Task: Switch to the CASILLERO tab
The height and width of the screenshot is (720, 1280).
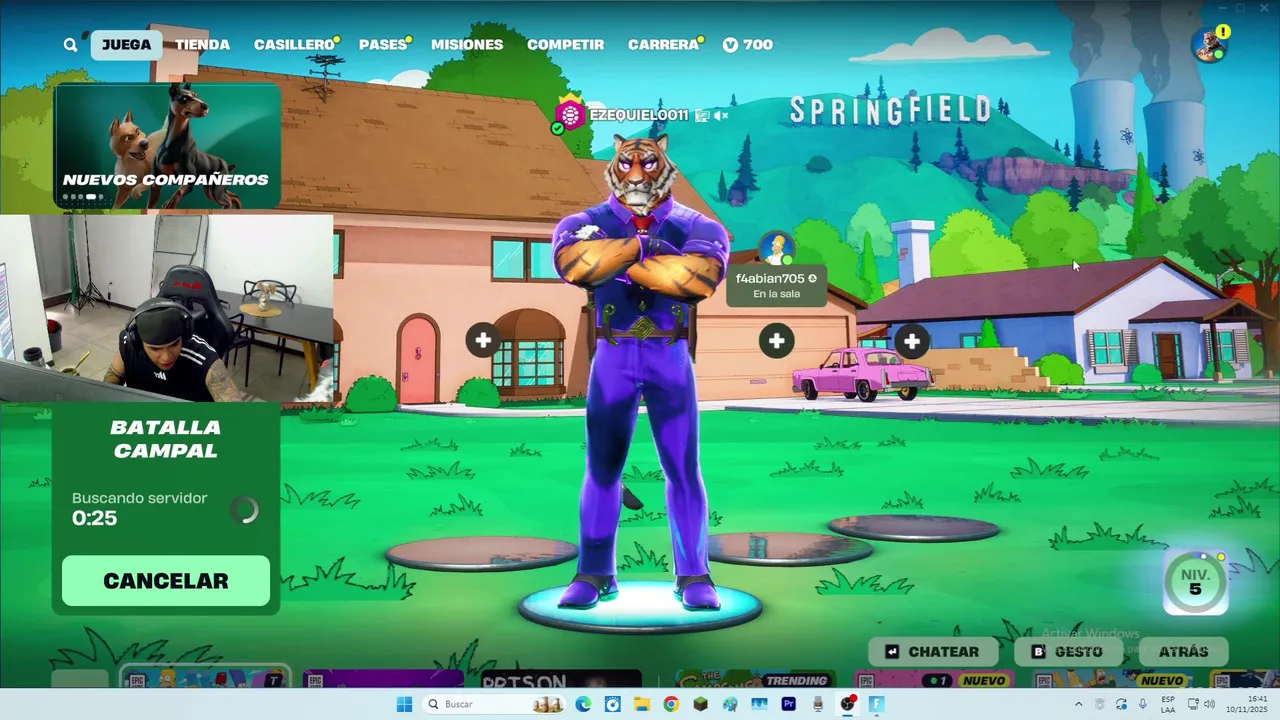Action: (294, 45)
